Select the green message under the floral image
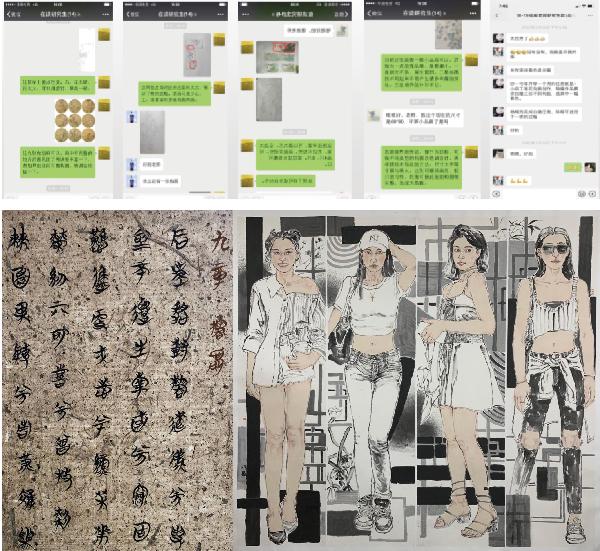 [421, 72]
